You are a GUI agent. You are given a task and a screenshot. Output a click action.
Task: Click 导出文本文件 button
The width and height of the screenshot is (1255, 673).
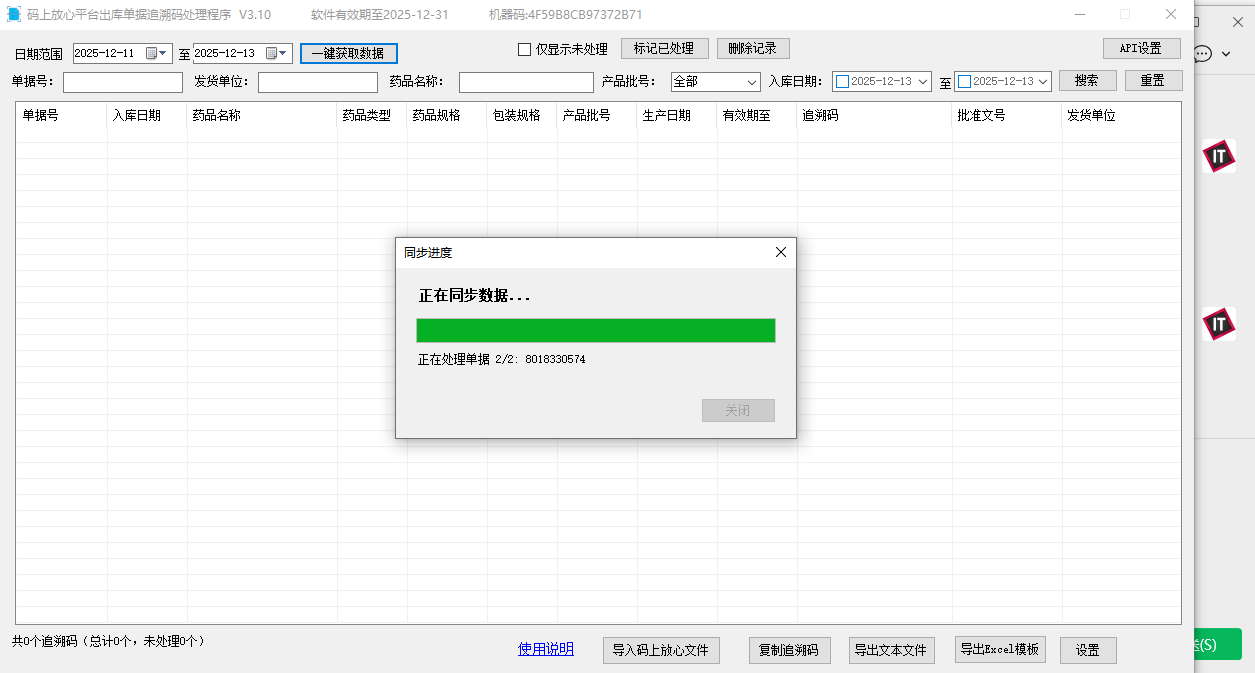pyautogui.click(x=892, y=650)
